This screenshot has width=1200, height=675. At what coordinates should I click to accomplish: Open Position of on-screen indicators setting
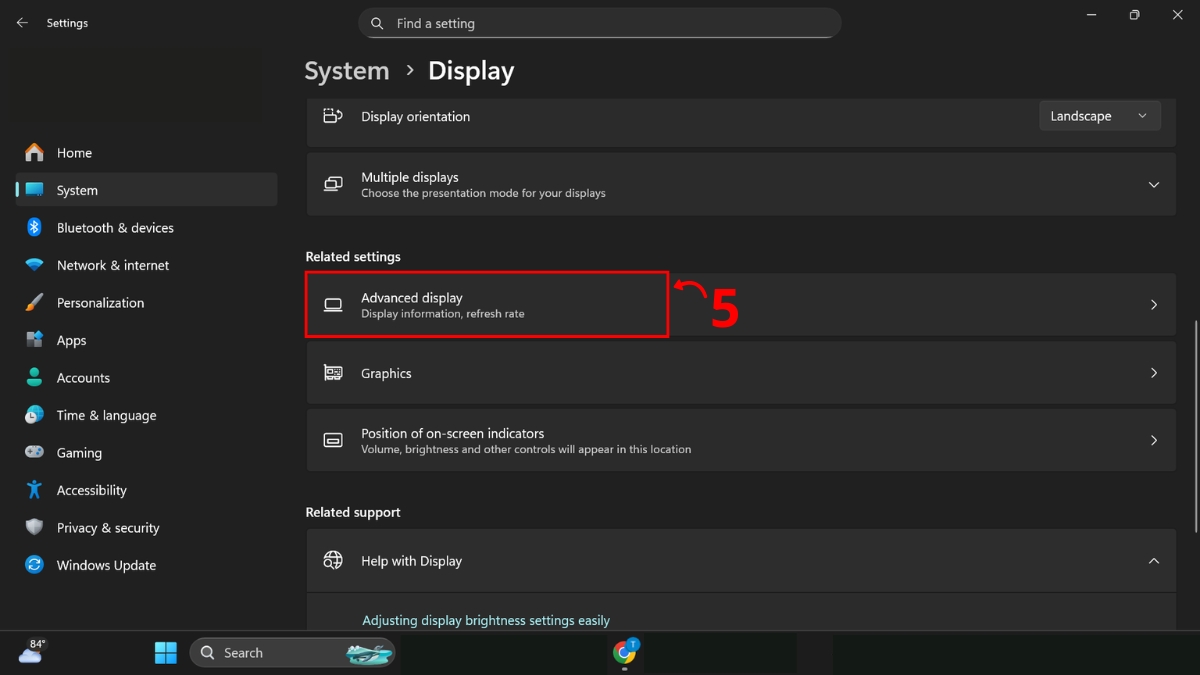741,440
